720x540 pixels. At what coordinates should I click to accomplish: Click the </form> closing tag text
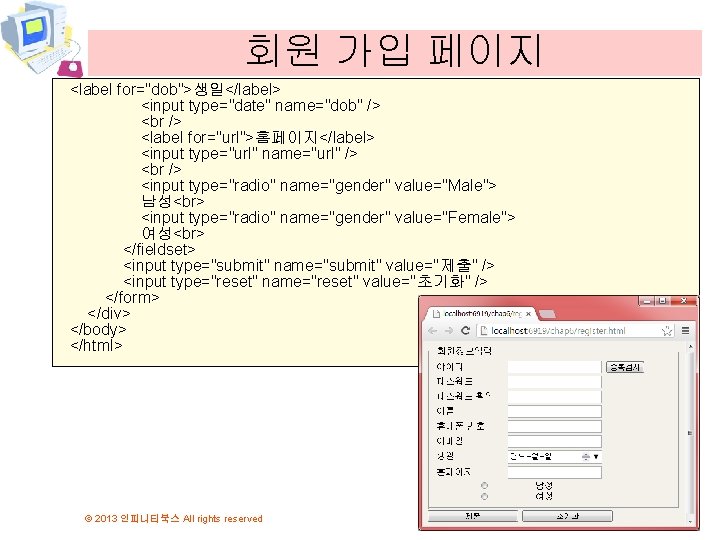point(132,298)
